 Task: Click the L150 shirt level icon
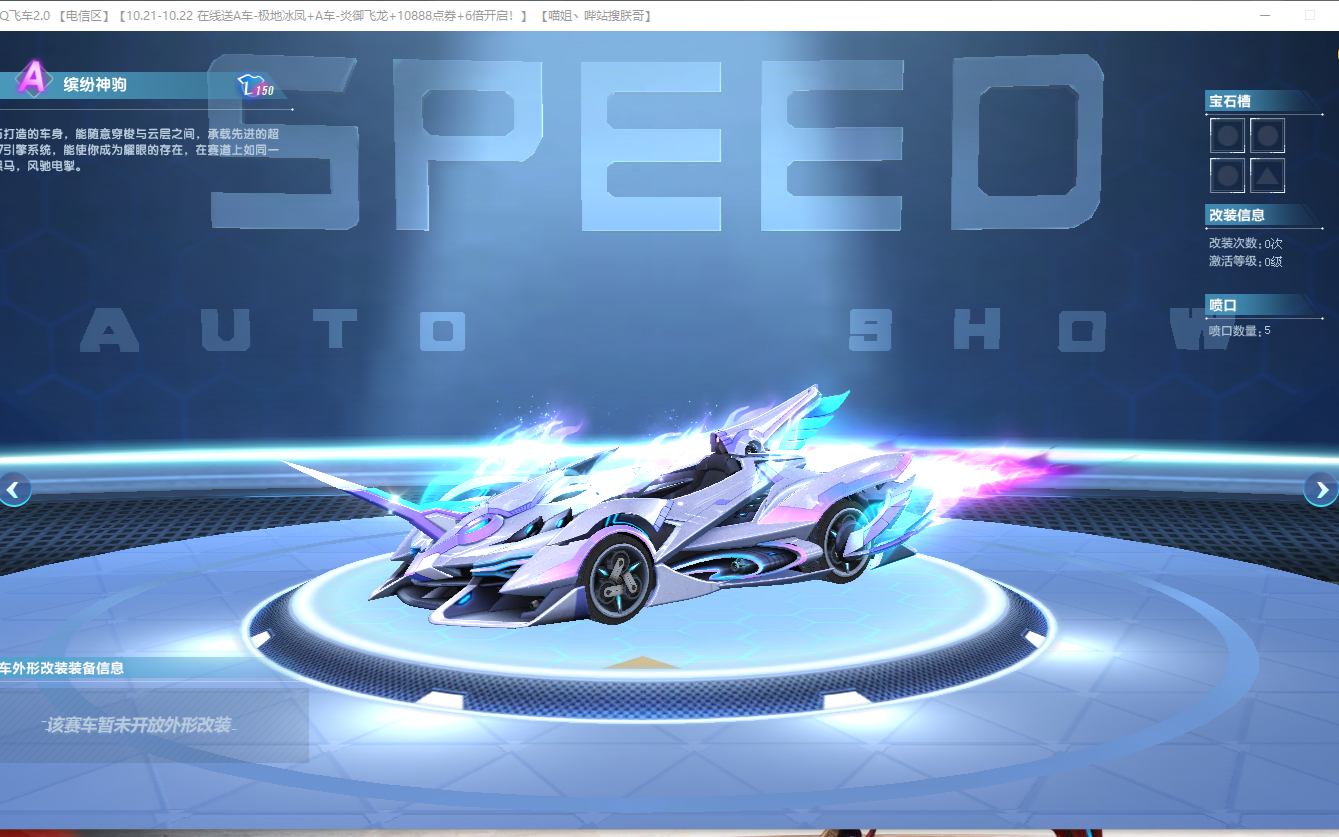coord(256,88)
